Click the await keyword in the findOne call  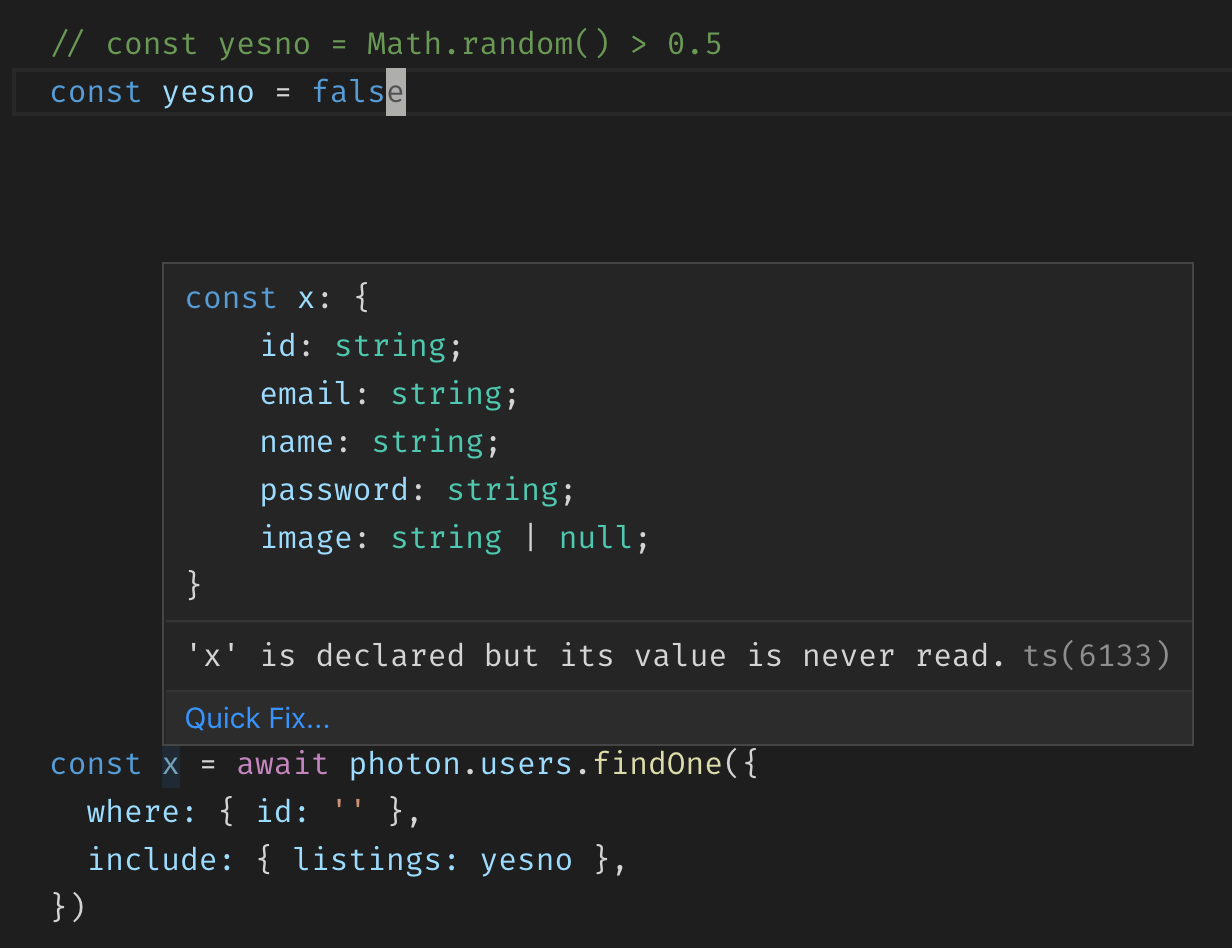point(282,763)
